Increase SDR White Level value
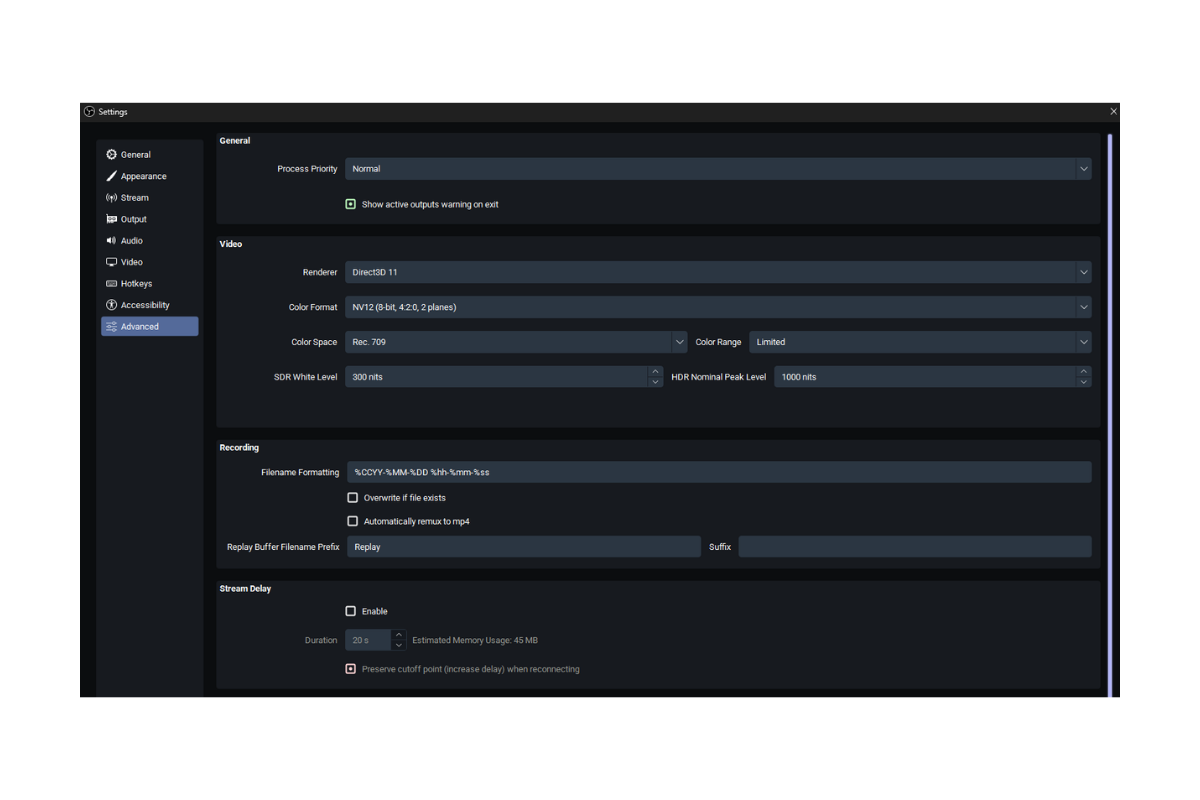The height and width of the screenshot is (800, 1200). [656, 372]
